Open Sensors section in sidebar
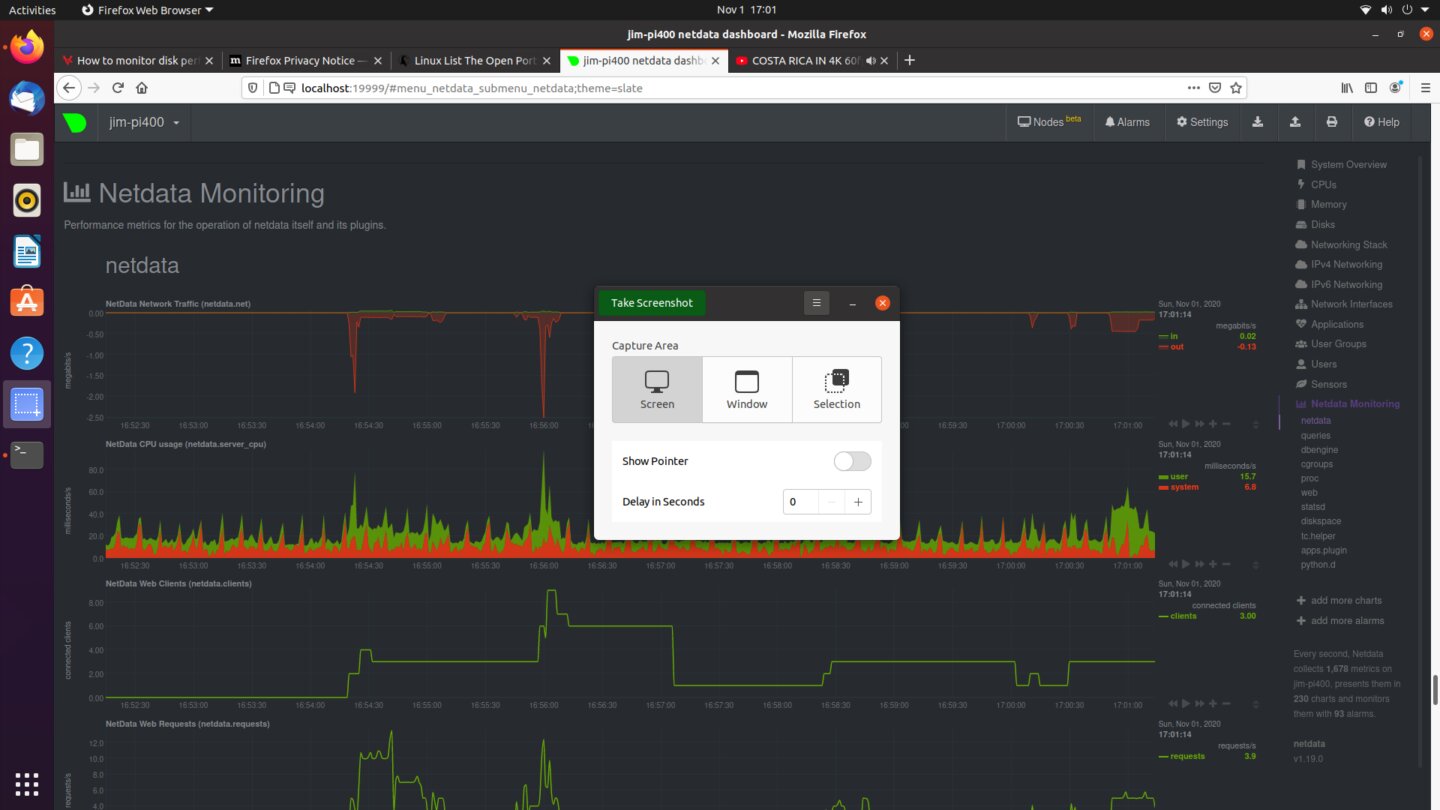The image size is (1440, 810). pos(1321,384)
